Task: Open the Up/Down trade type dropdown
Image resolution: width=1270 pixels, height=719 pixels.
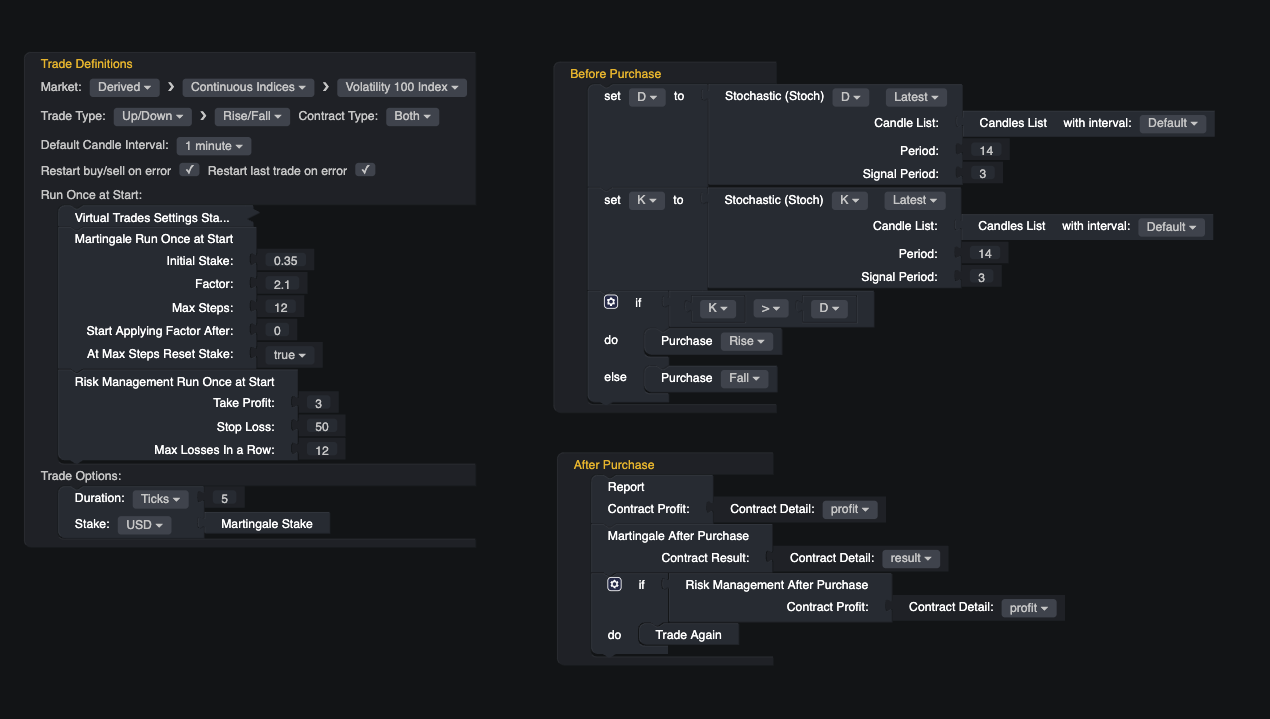Action: pos(152,115)
